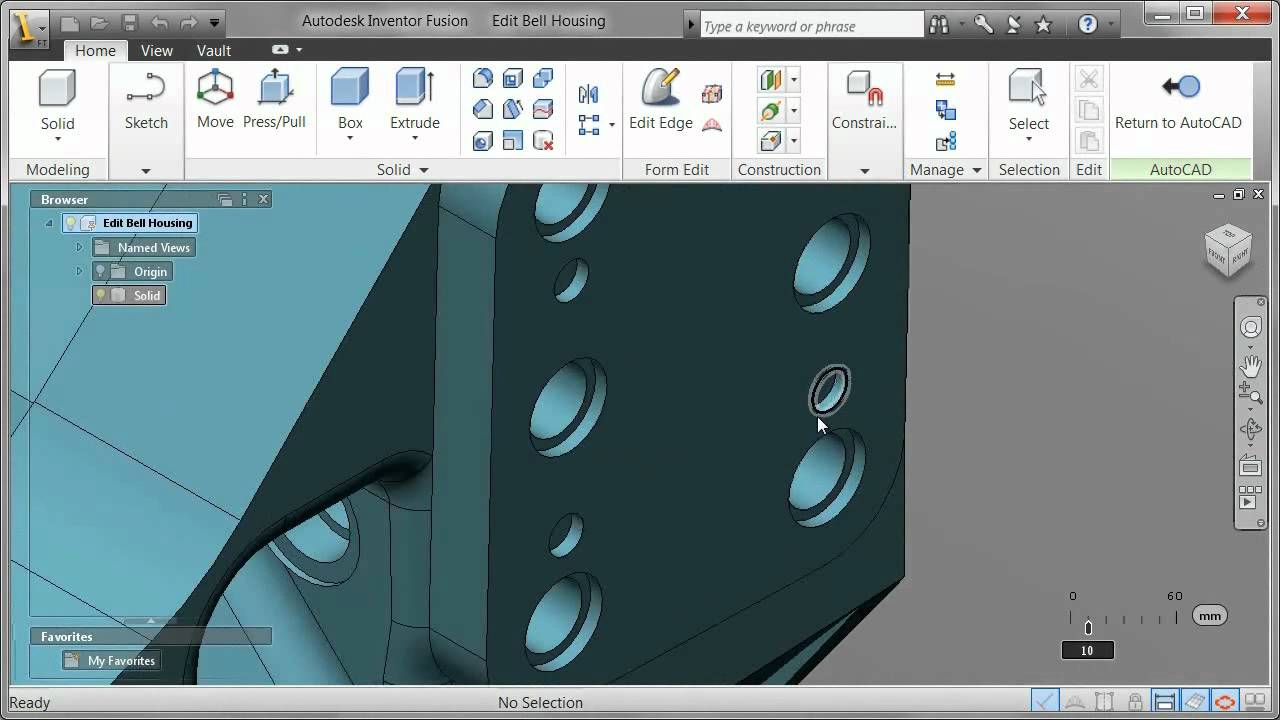The width and height of the screenshot is (1280, 720).
Task: Open the quick access toolbar customize arrow
Action: [214, 22]
